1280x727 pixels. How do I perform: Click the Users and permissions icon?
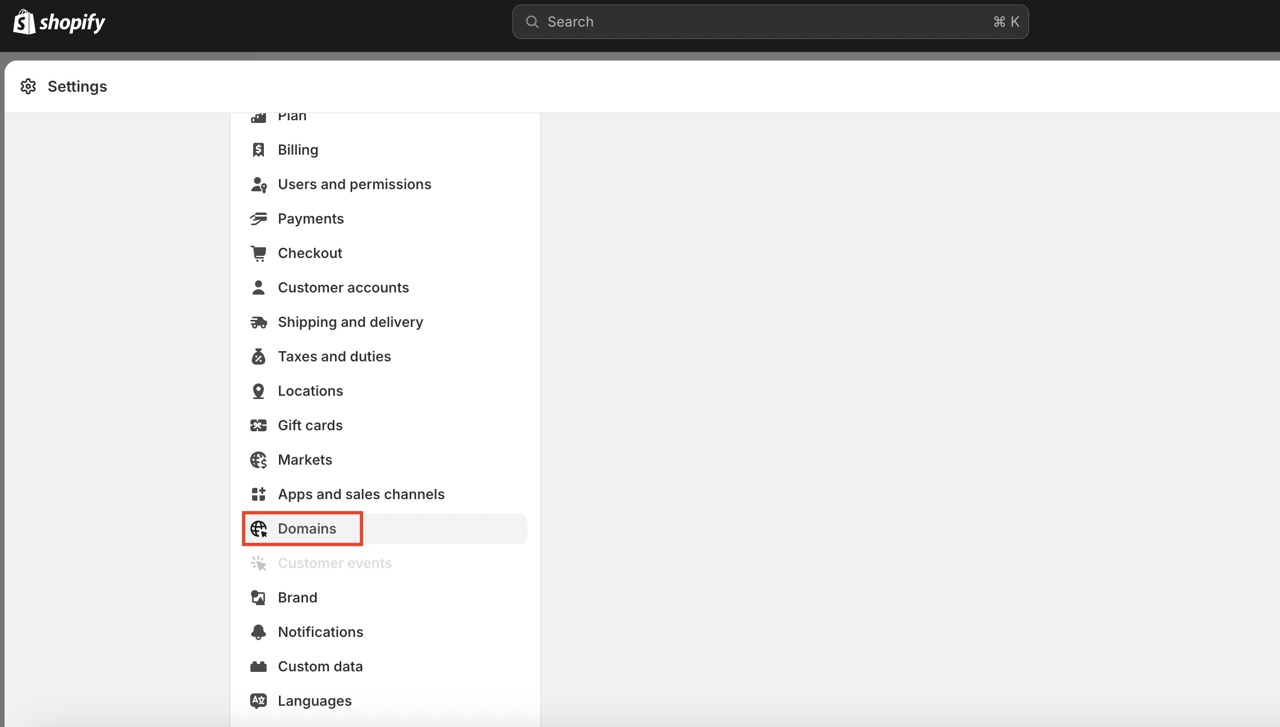[259, 184]
